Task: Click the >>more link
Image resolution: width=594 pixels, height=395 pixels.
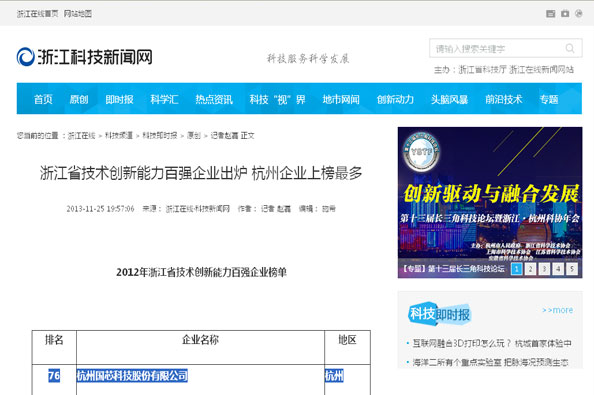Action: 557,310
